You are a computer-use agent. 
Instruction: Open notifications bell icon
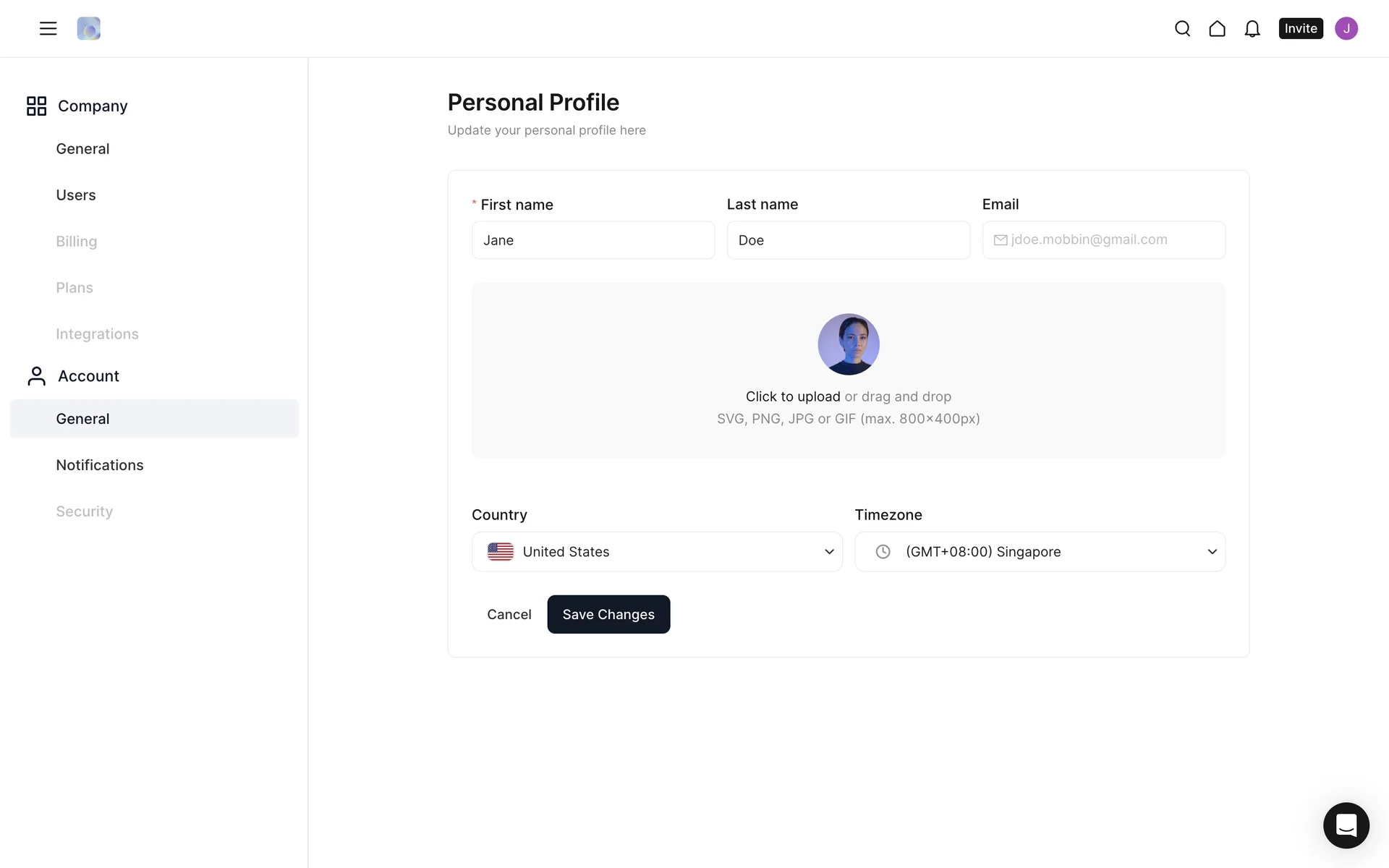pyautogui.click(x=1252, y=28)
